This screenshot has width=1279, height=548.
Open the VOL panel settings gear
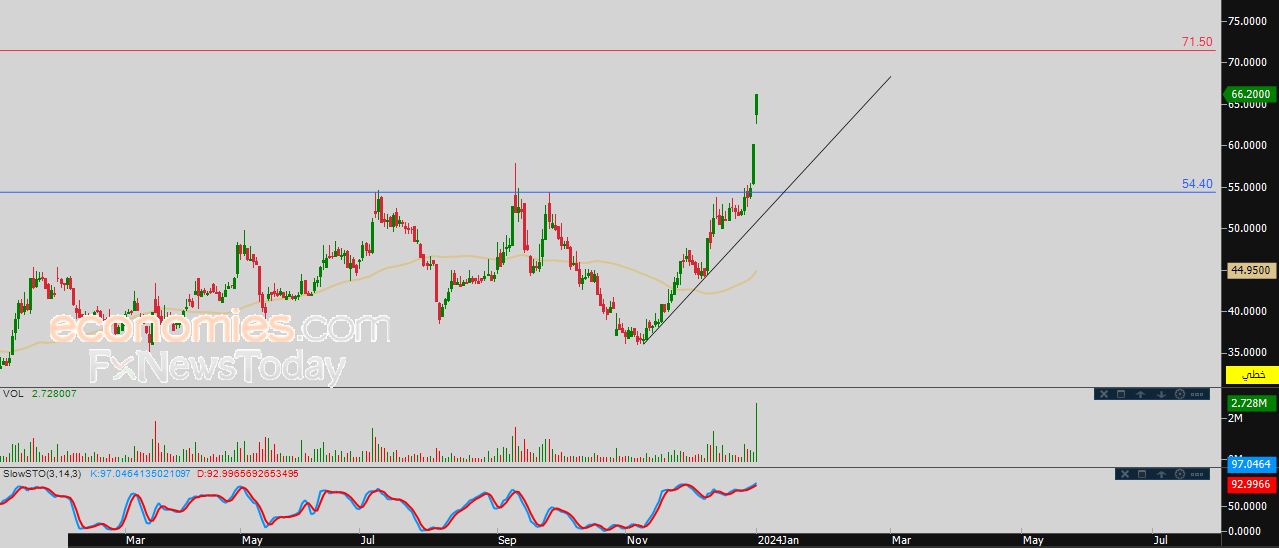pyautogui.click(x=1179, y=394)
